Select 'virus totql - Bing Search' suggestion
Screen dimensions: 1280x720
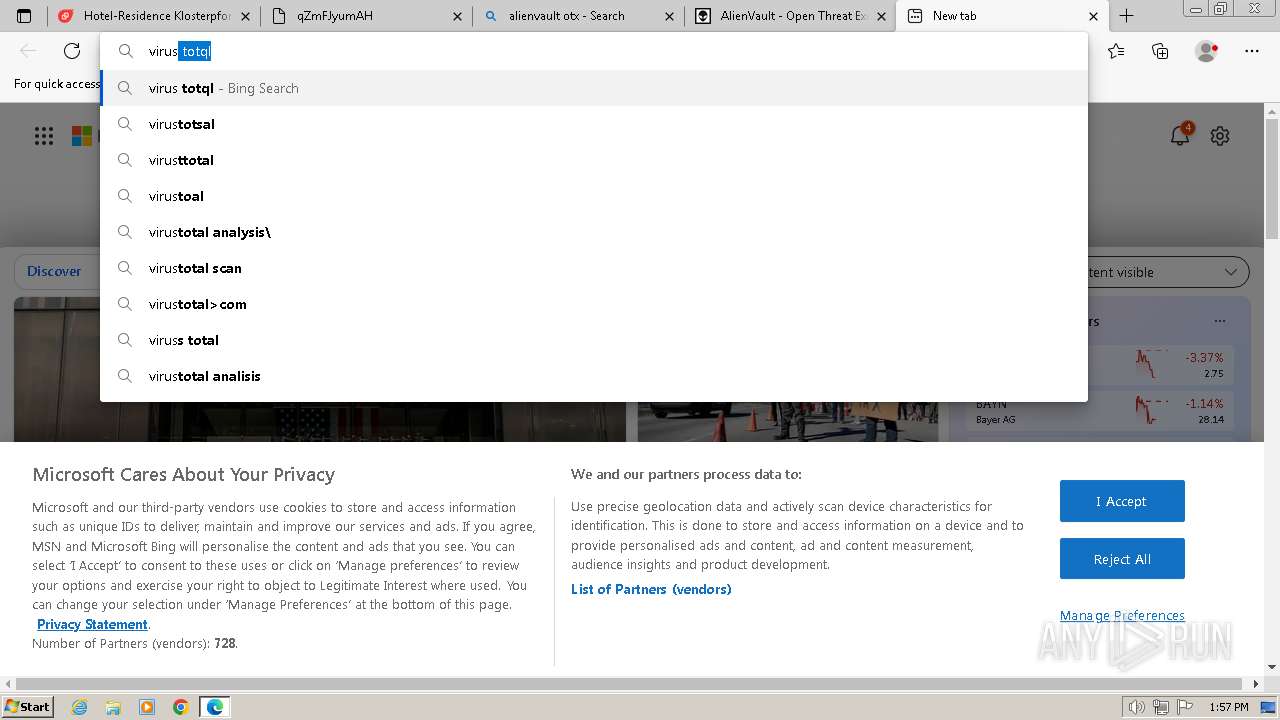click(594, 88)
